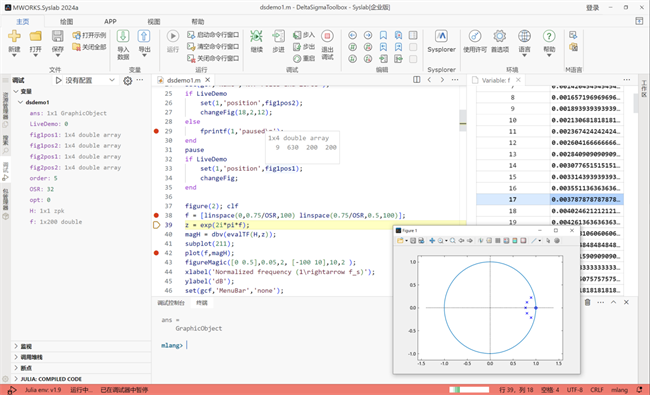Click the 导出 export icon
The height and width of the screenshot is (395, 650).
[x=144, y=36]
